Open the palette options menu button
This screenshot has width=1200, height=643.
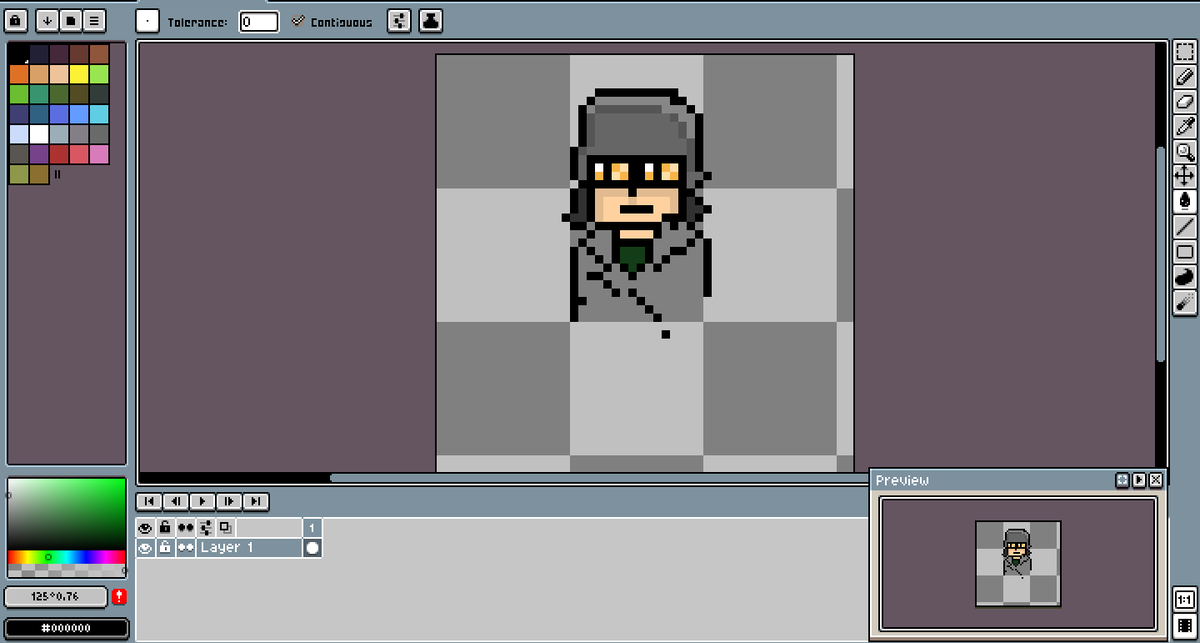[94, 20]
